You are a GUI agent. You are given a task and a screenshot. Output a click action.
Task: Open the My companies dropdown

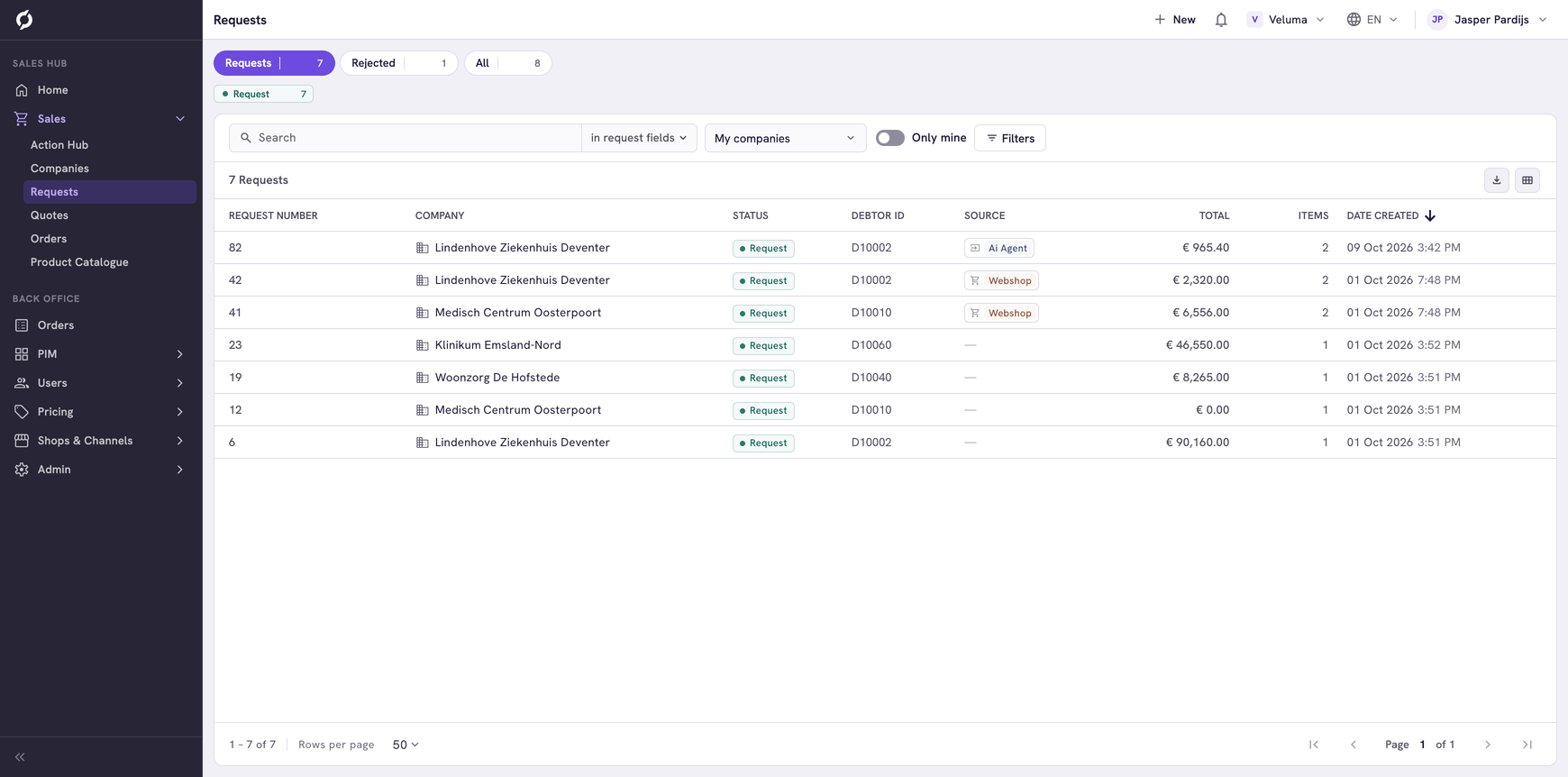785,138
